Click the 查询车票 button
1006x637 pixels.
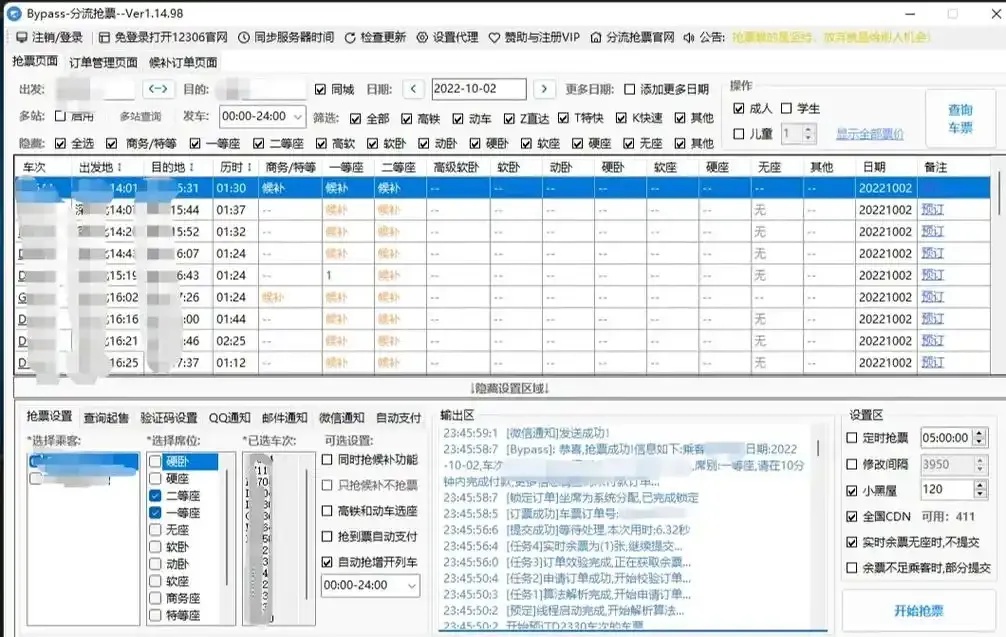960,119
